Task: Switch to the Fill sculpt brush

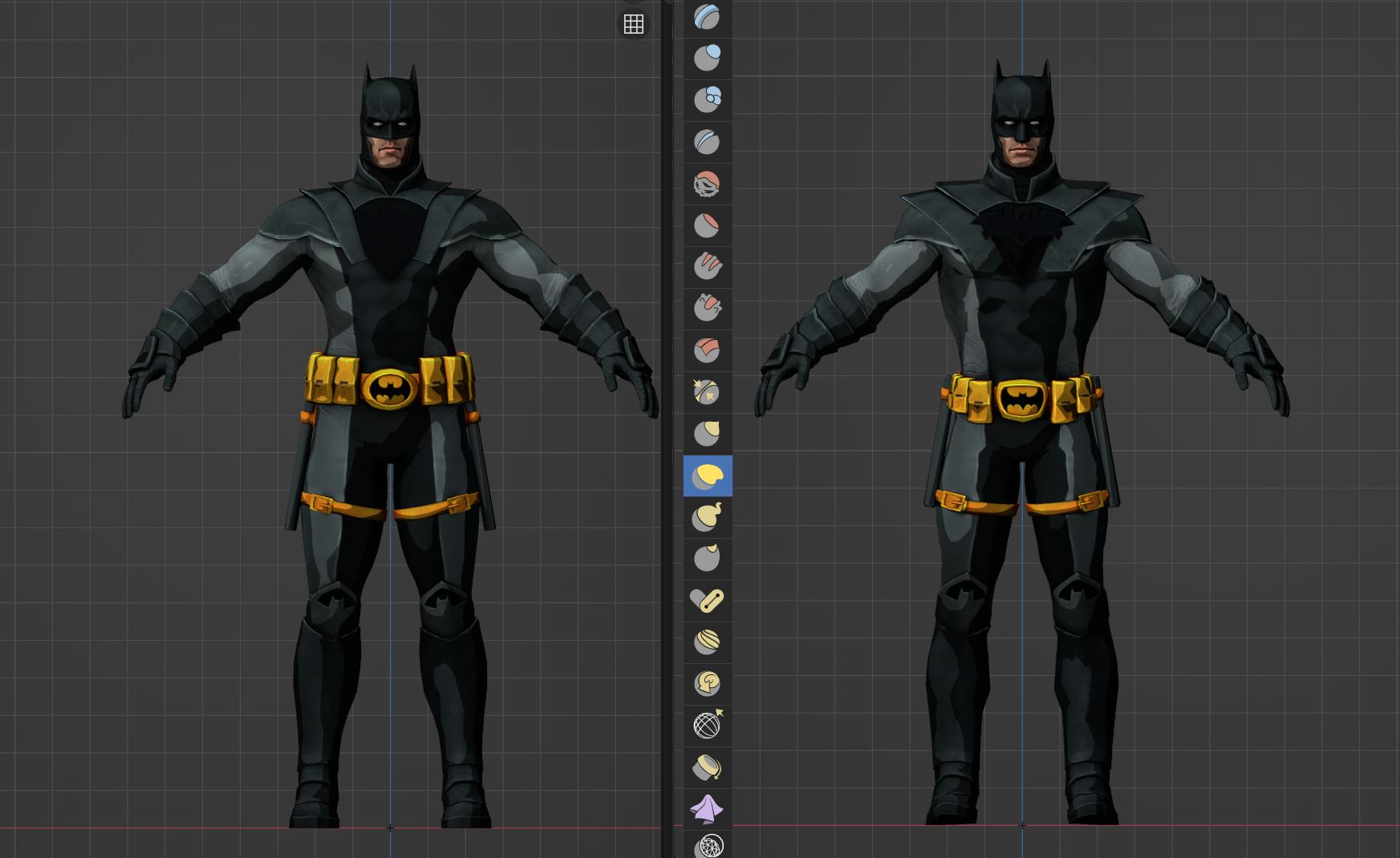Action: pyautogui.click(x=707, y=267)
